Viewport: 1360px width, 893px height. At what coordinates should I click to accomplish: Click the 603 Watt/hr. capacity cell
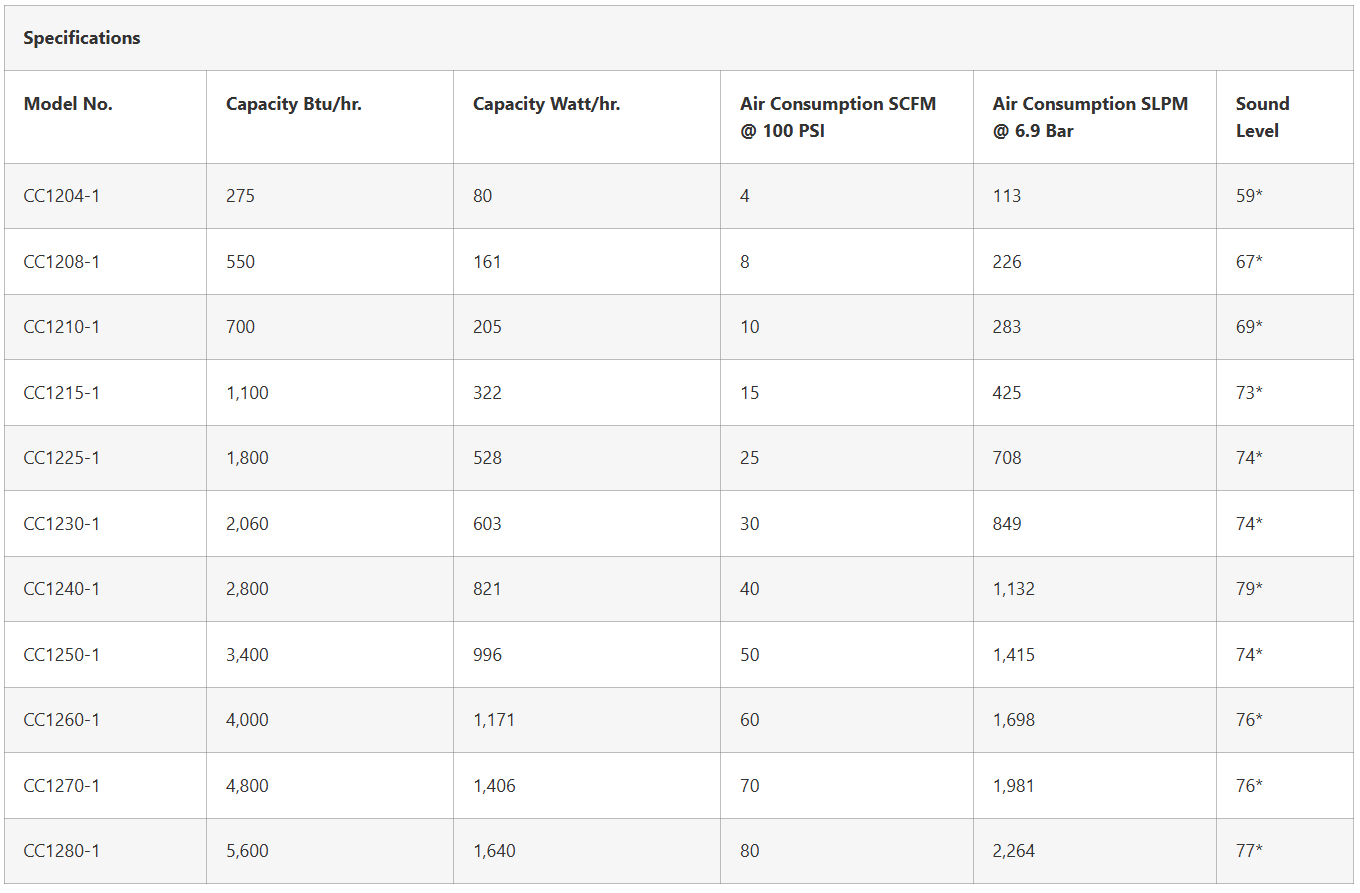(x=487, y=524)
